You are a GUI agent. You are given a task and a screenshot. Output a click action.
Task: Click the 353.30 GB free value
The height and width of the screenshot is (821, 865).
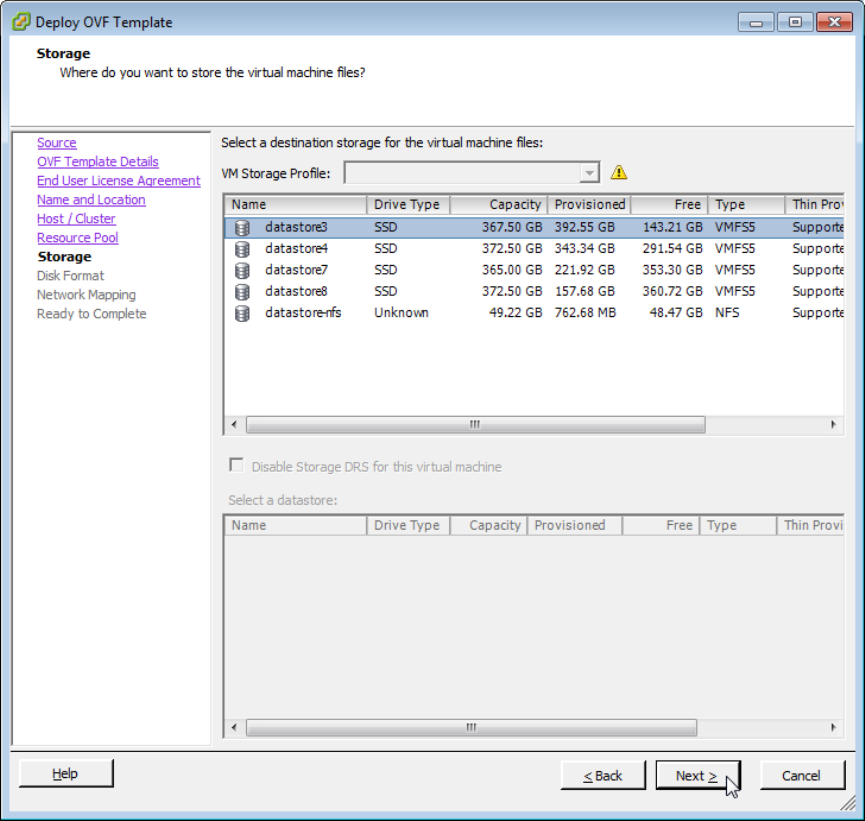pos(672,270)
